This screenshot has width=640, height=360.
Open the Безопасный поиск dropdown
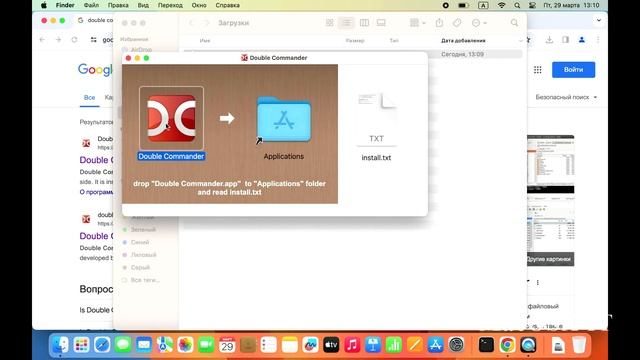tap(566, 97)
